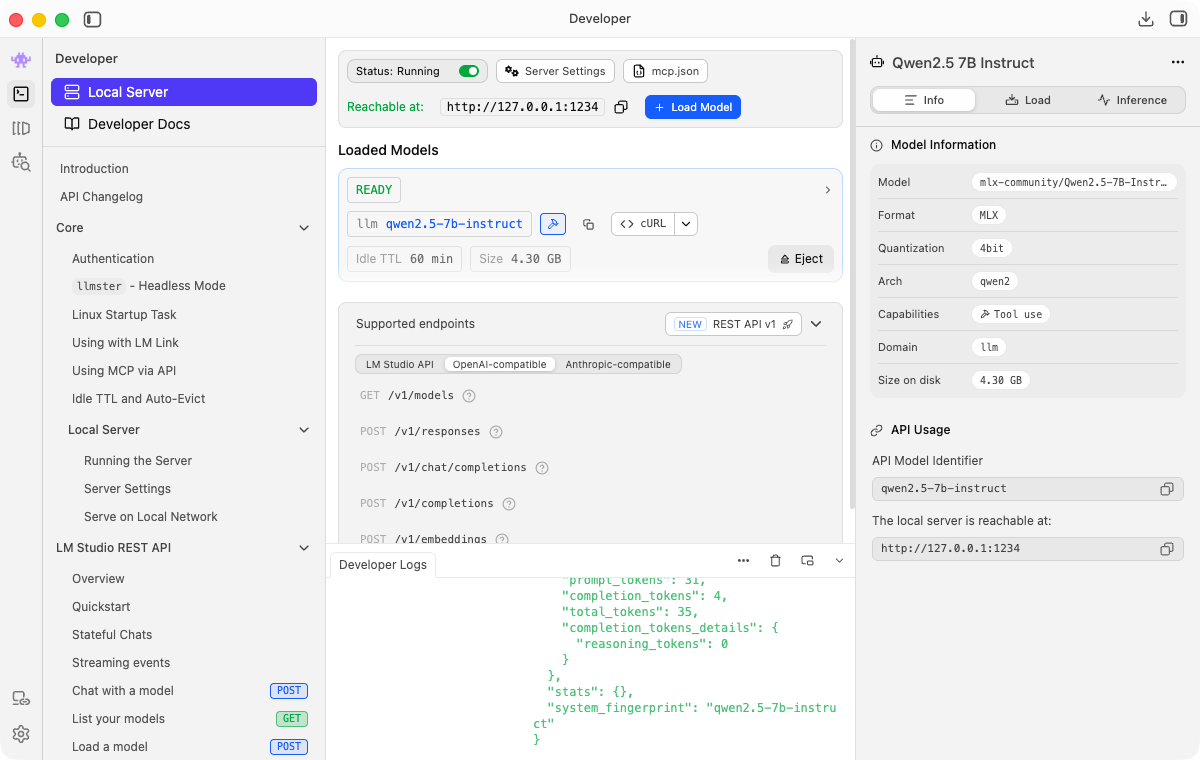Open Developer Docs in sidebar
Viewport: 1200px width, 760px height.
pos(184,124)
